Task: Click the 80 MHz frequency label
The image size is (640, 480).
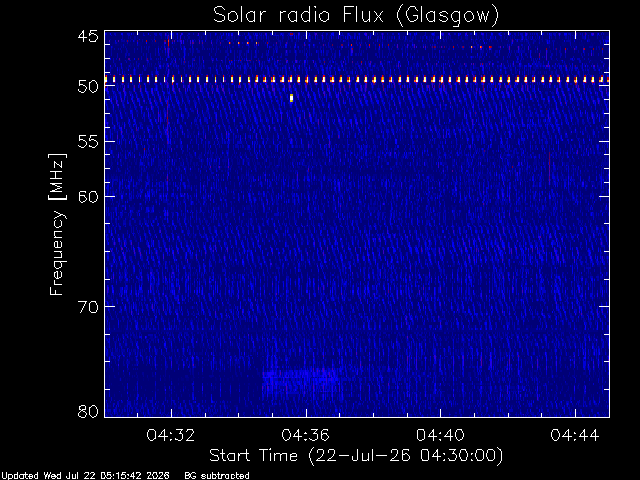Action: (x=88, y=411)
